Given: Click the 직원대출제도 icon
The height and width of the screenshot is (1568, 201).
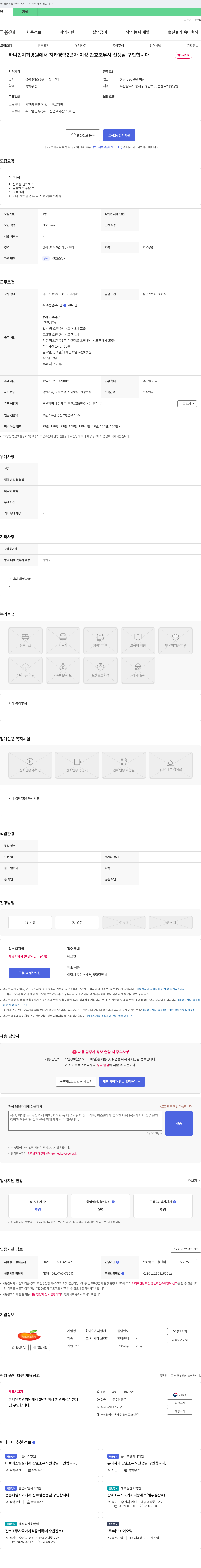Looking at the screenshot, I should tap(63, 671).
